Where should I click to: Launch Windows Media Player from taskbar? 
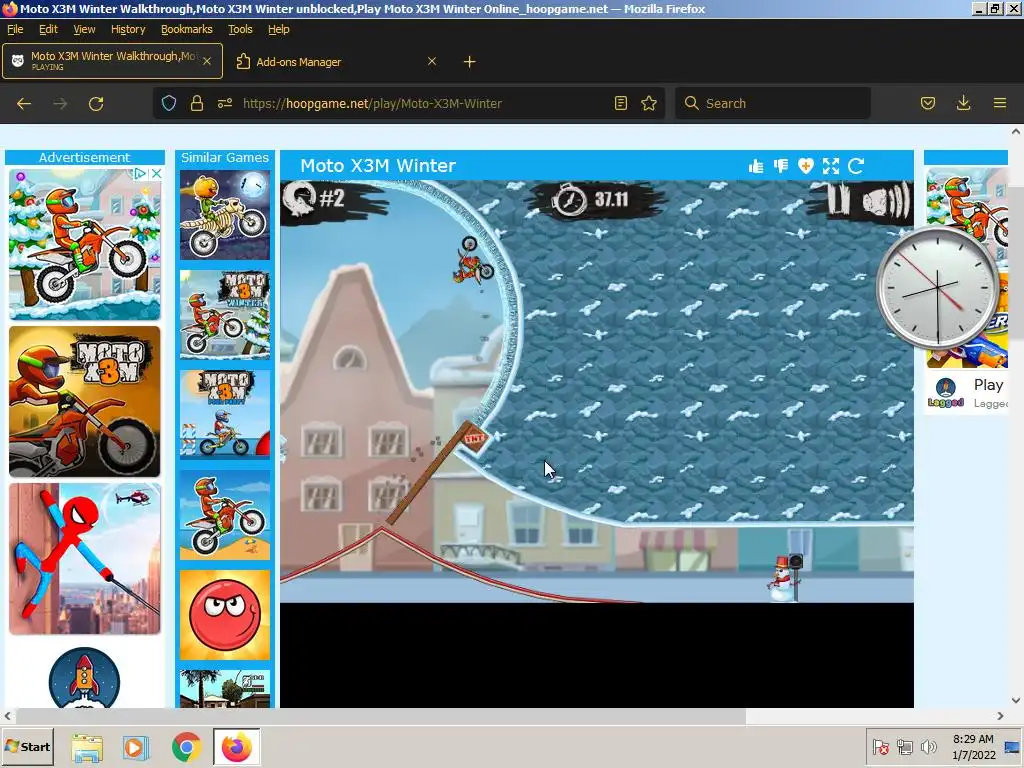136,747
